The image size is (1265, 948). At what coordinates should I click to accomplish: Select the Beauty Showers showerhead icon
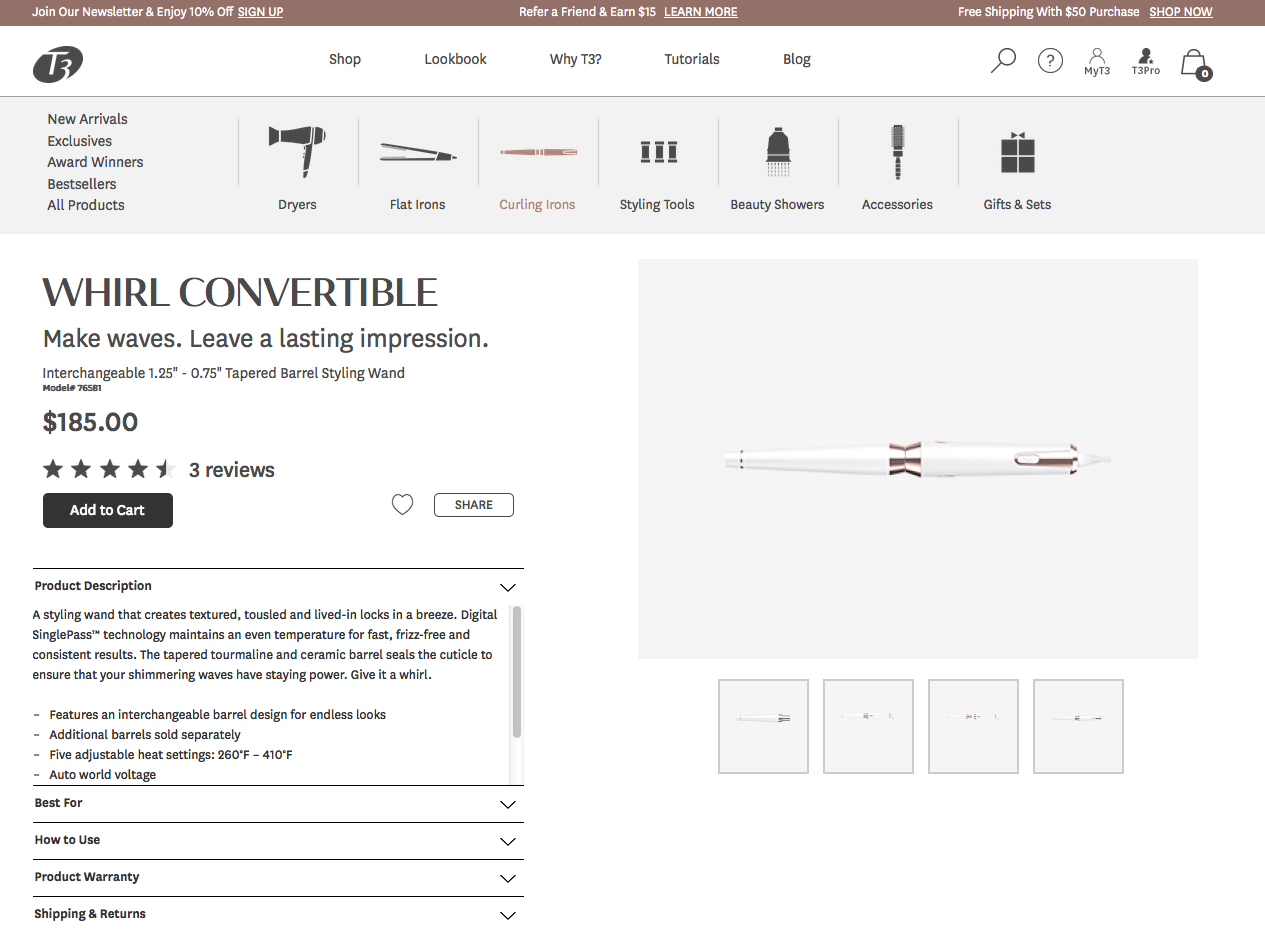(x=778, y=152)
